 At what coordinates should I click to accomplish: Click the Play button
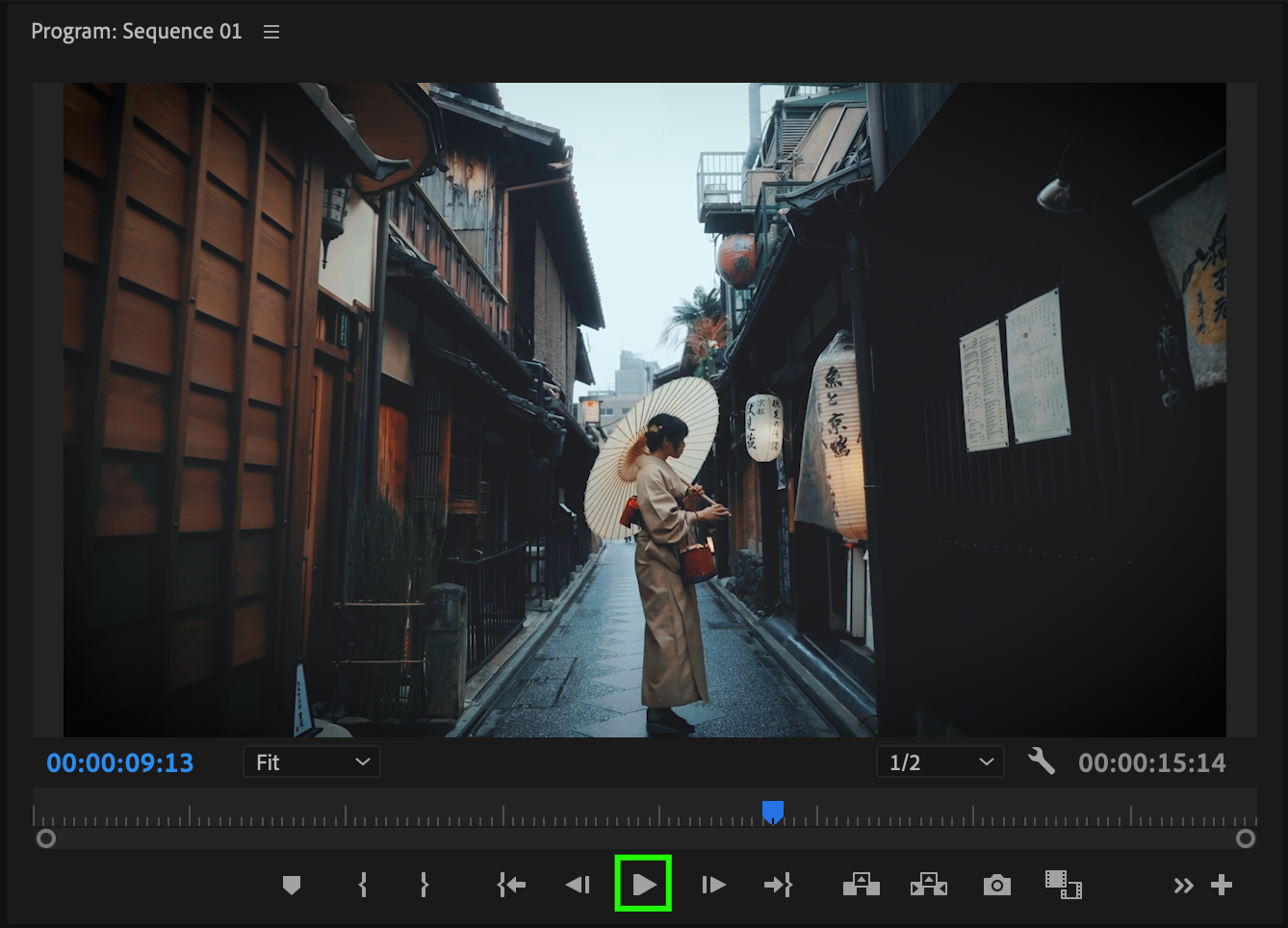pyautogui.click(x=643, y=884)
